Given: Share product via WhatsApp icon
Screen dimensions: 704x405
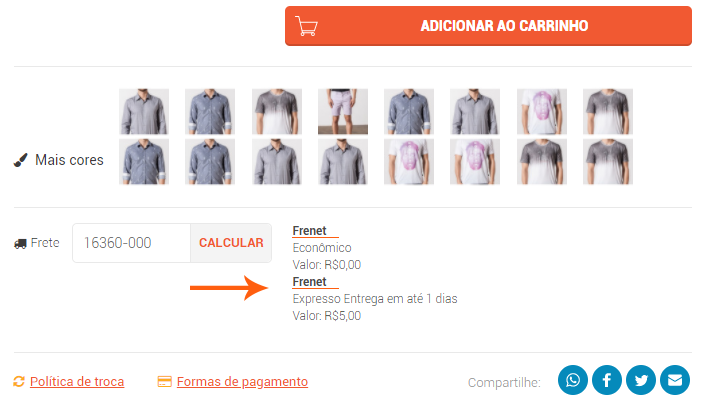Looking at the screenshot, I should (x=572, y=380).
